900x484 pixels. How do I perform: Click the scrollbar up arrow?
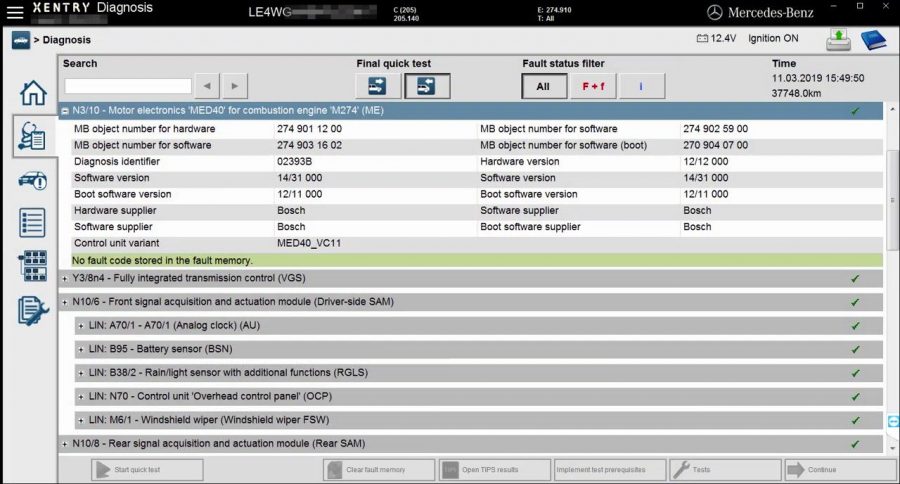point(892,109)
